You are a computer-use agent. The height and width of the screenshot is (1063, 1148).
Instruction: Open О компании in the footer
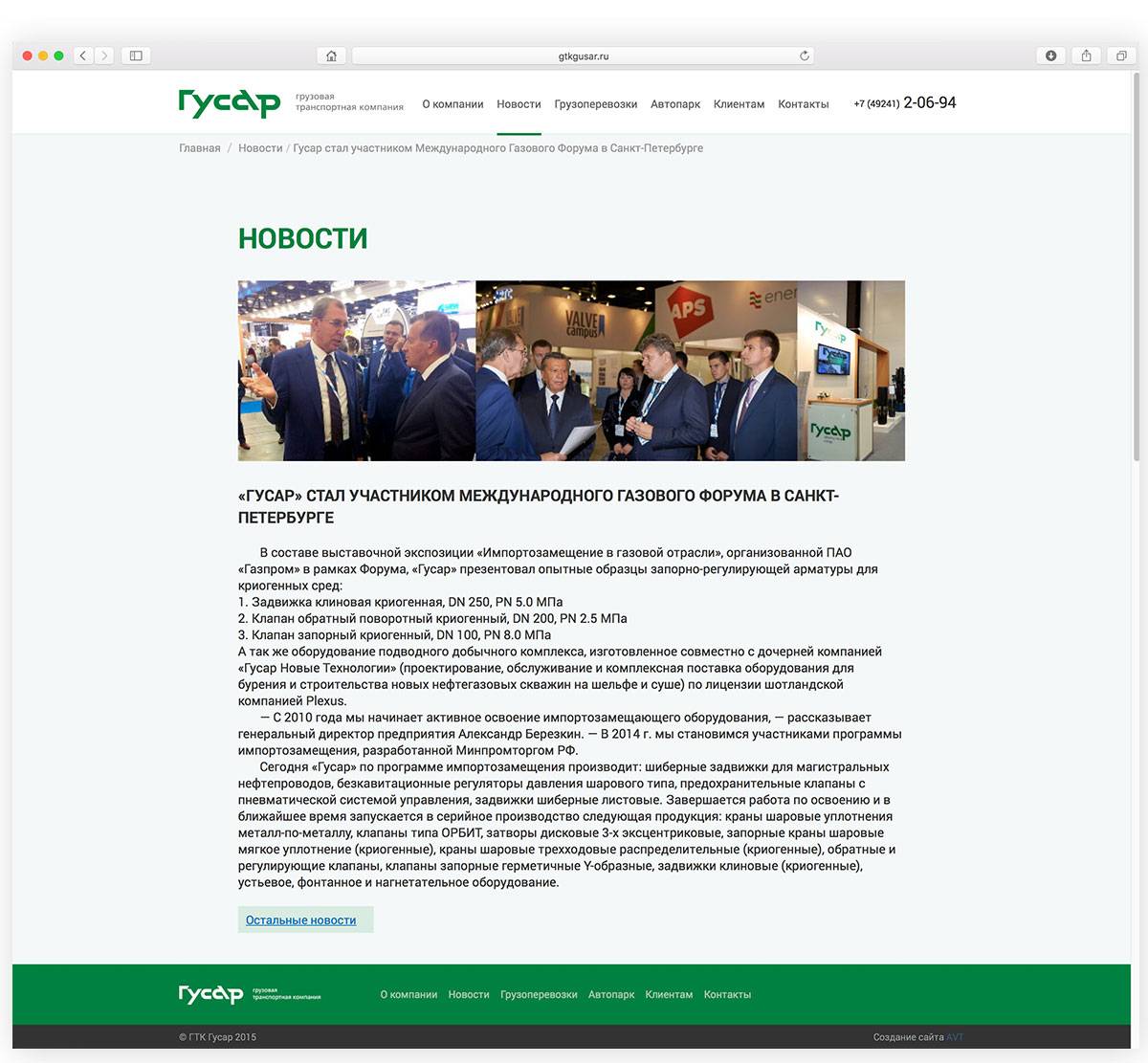click(408, 995)
